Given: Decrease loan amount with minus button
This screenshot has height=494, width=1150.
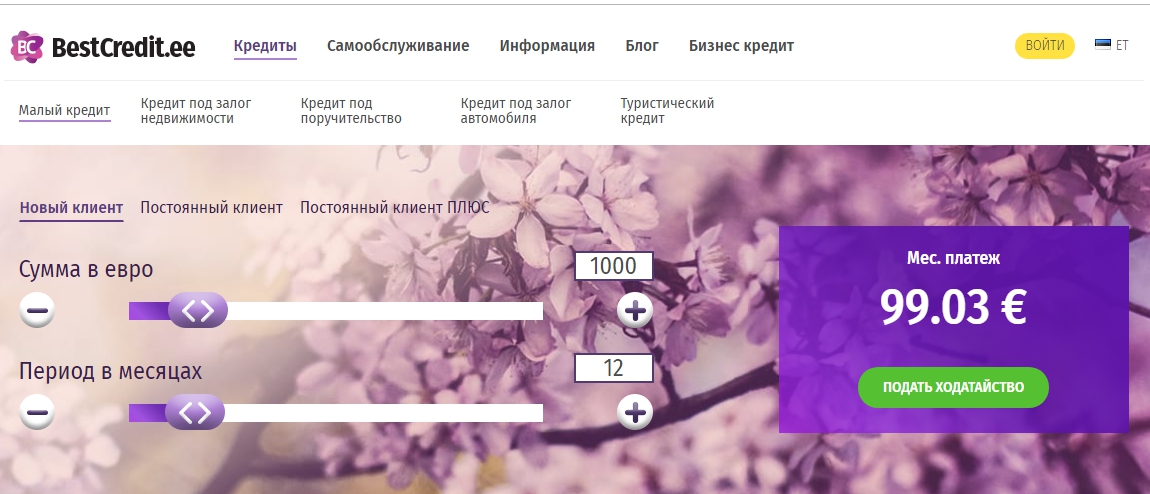Looking at the screenshot, I should click(x=37, y=311).
